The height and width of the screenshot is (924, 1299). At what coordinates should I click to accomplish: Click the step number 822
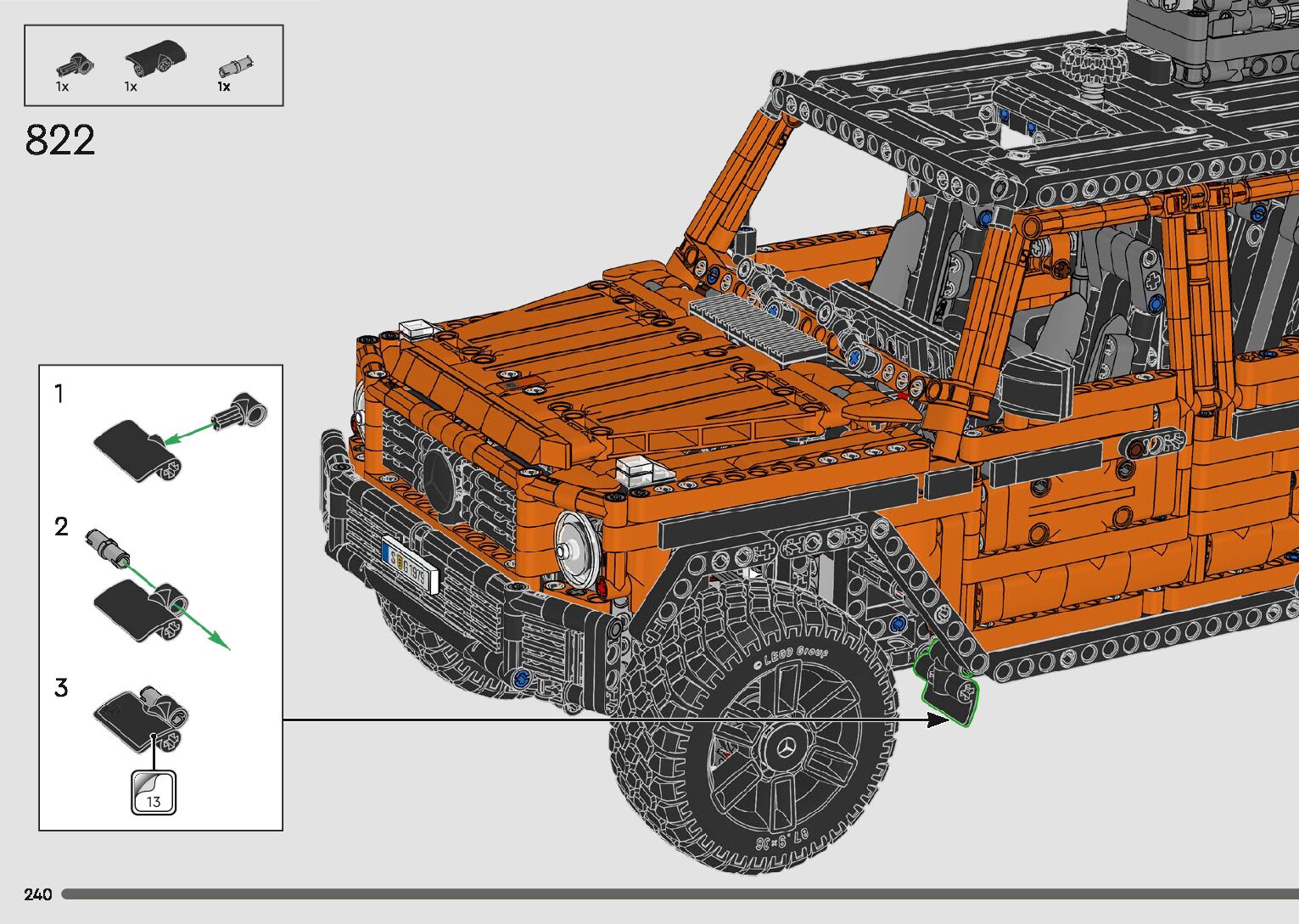click(x=60, y=141)
